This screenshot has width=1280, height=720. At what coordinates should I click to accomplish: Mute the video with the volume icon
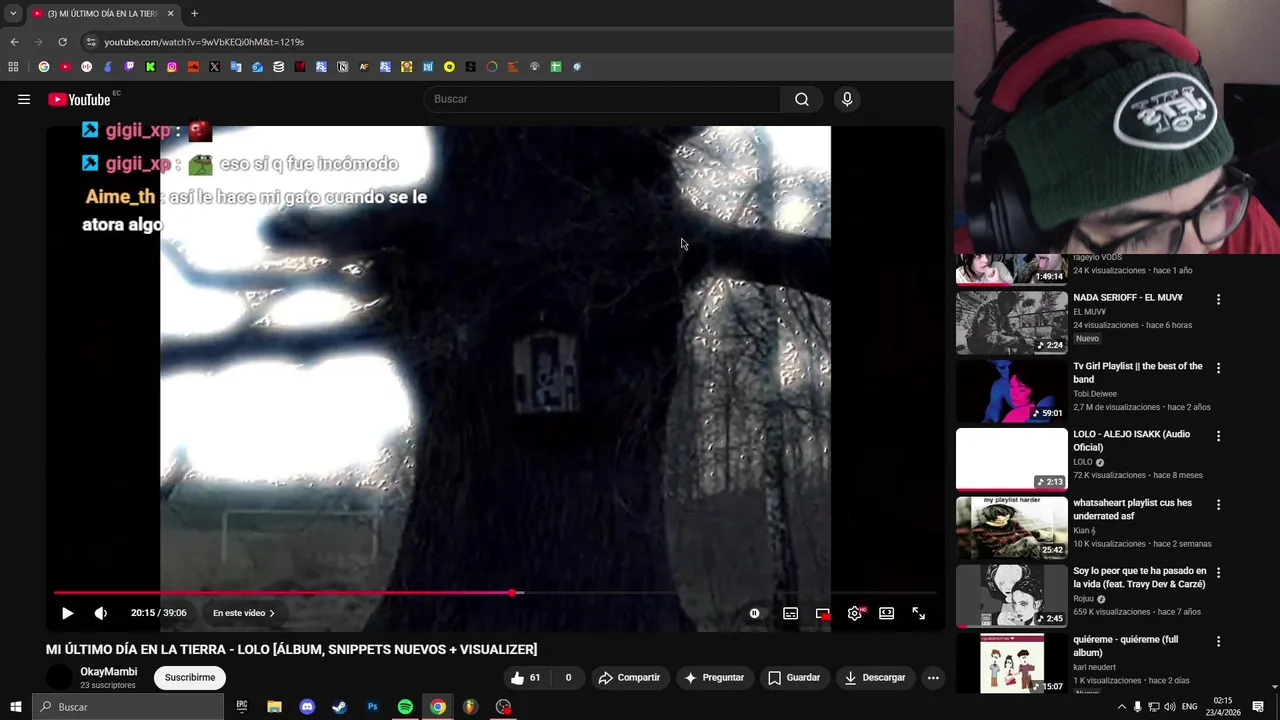[101, 613]
